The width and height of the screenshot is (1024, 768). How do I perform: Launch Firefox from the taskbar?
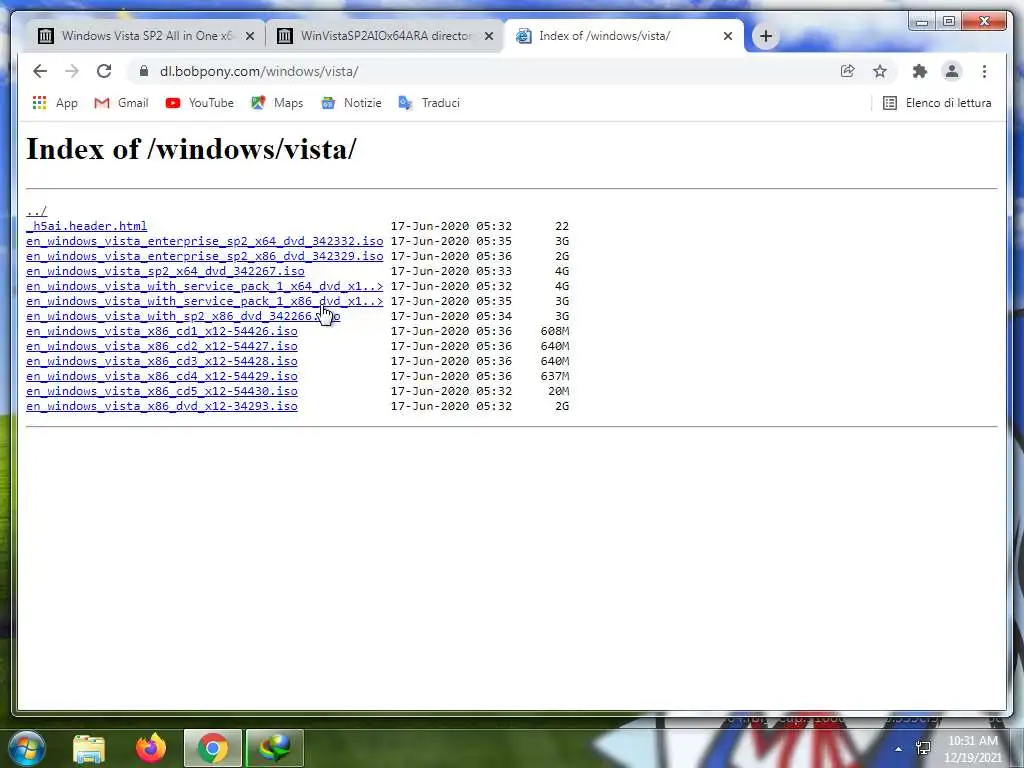coord(151,748)
